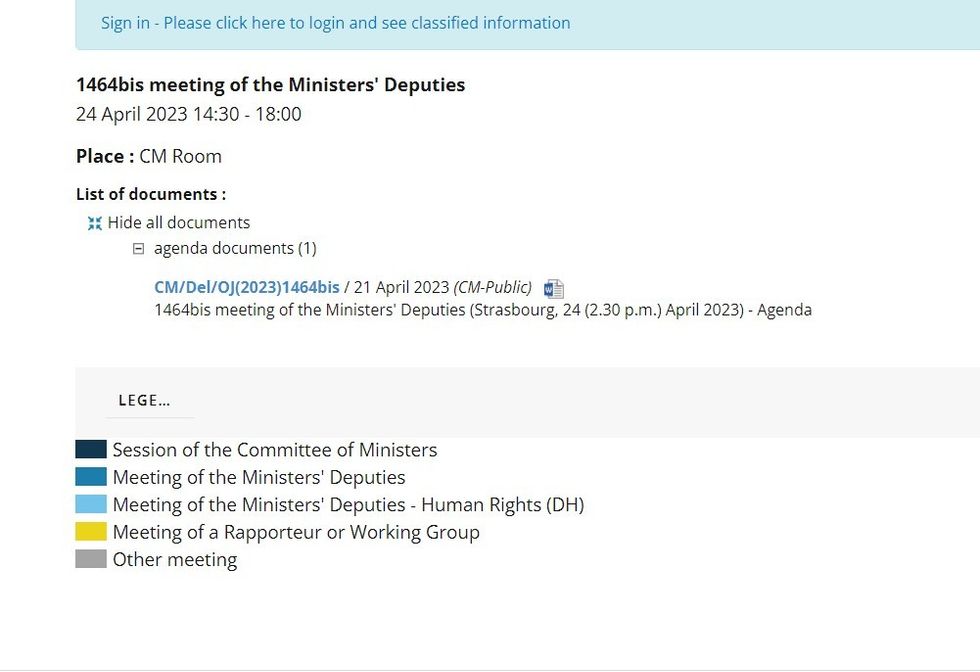Click the yellow Rapporteur legend swatch
980x672 pixels.
[91, 532]
